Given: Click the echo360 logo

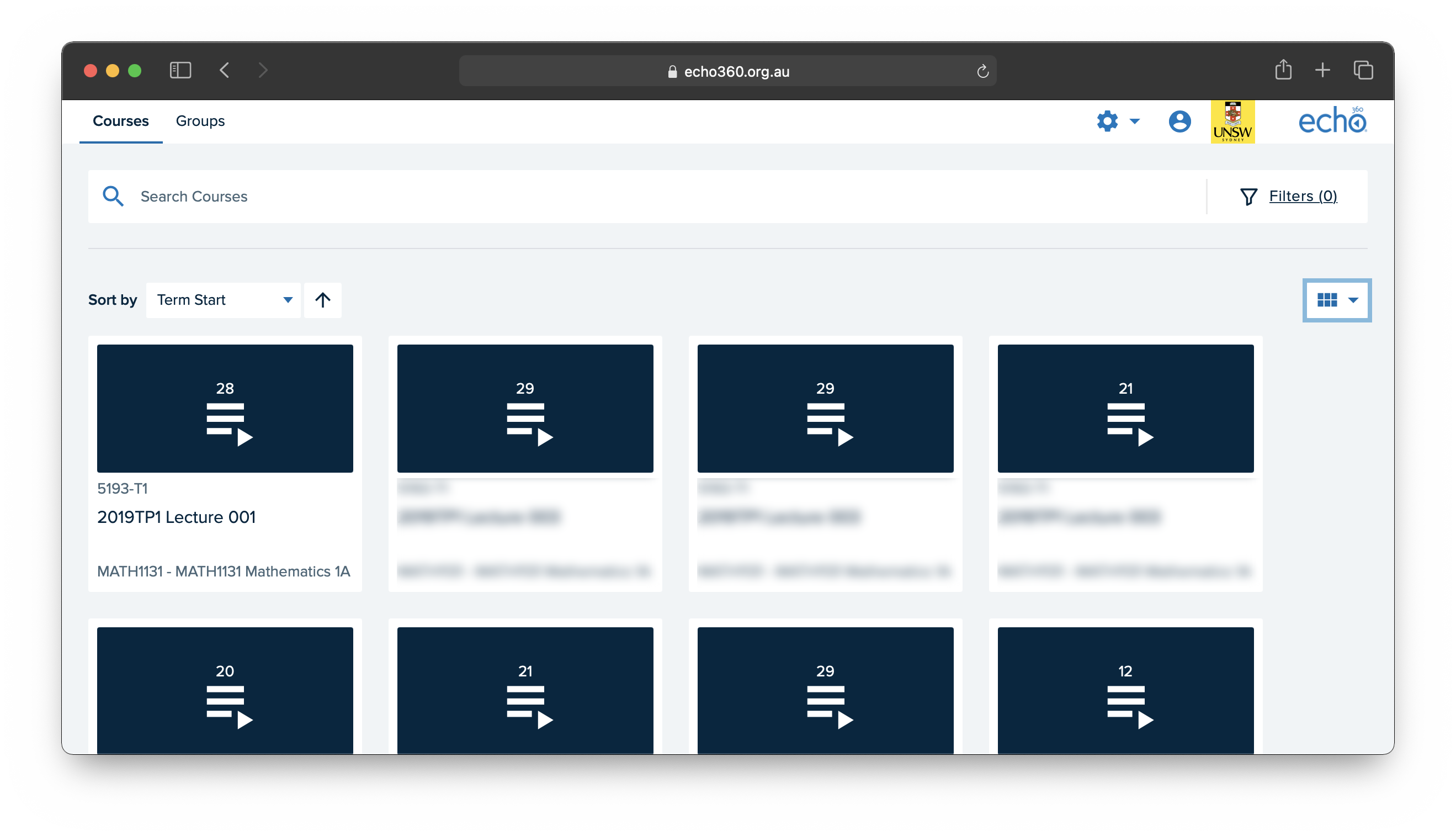Looking at the screenshot, I should click(x=1332, y=120).
